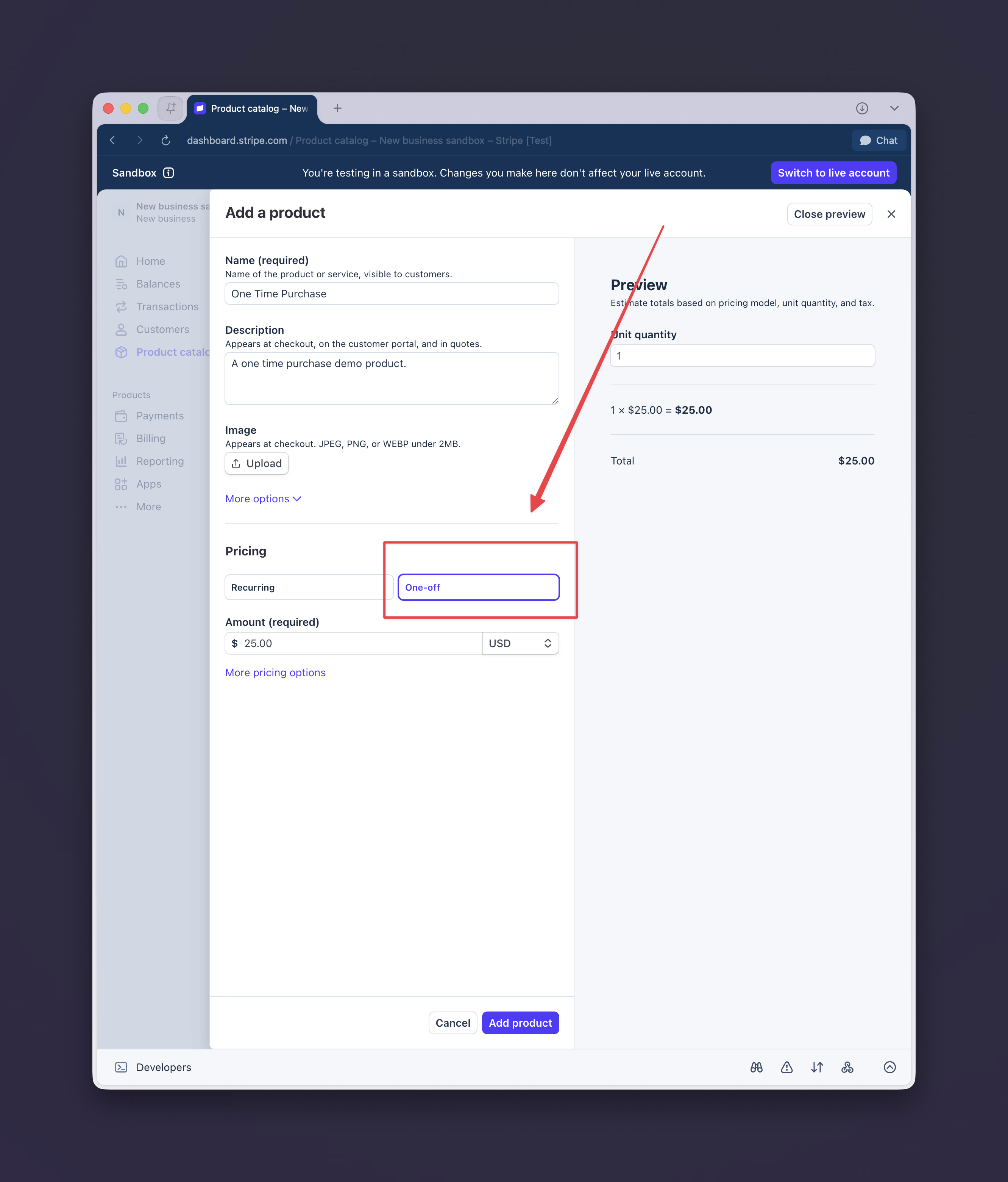Click the Upload image button
This screenshot has width=1008, height=1182.
(257, 463)
